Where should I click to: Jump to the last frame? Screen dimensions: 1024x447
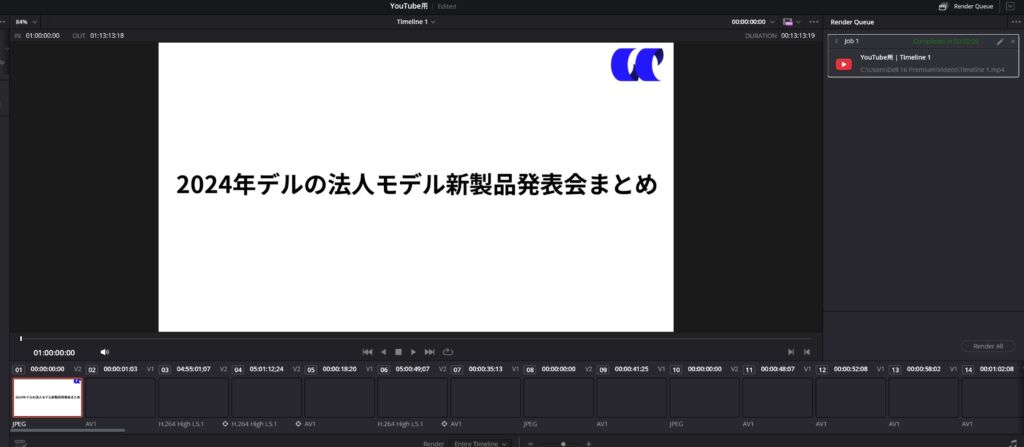click(x=430, y=352)
